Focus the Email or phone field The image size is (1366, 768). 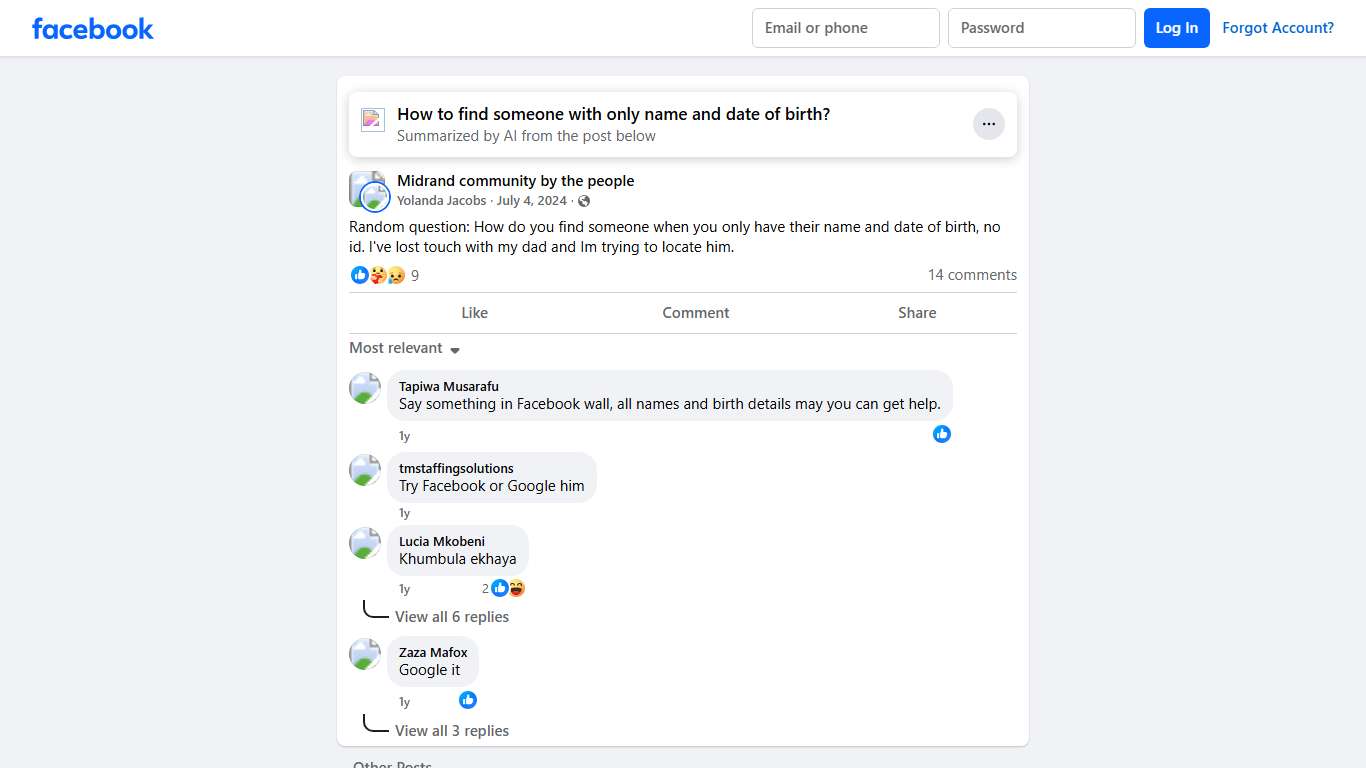pos(846,28)
